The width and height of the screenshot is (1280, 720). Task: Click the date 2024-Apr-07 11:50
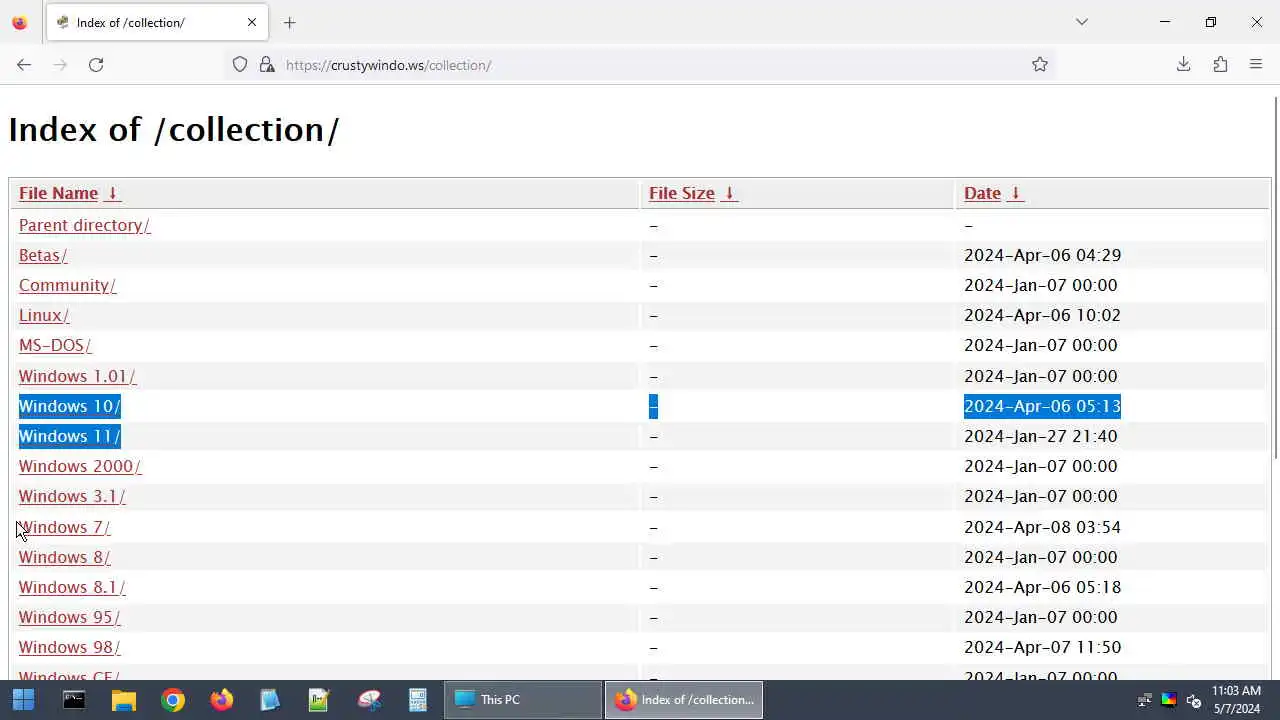coord(1042,647)
